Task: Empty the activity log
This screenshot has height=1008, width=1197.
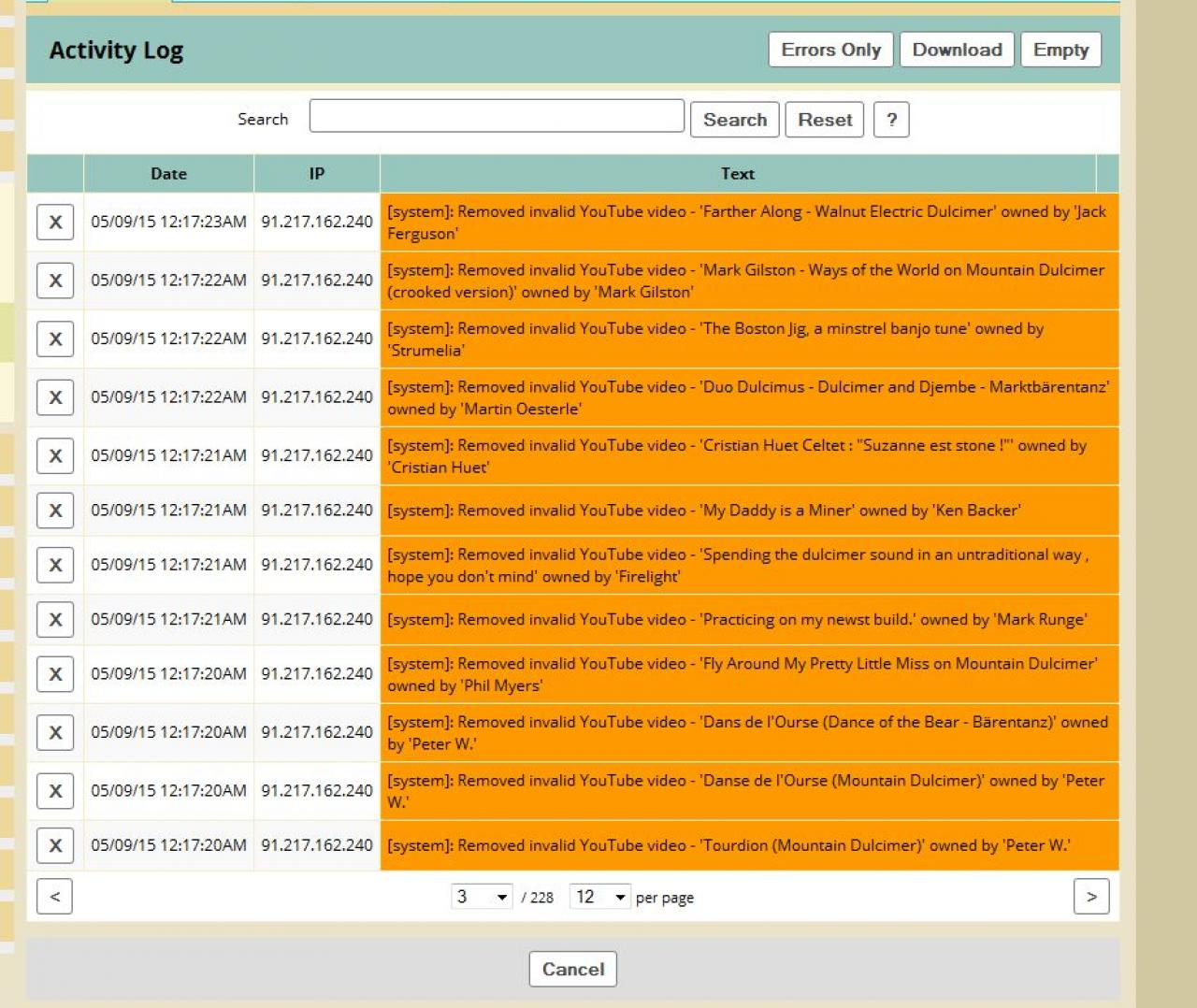Action: [x=1060, y=50]
